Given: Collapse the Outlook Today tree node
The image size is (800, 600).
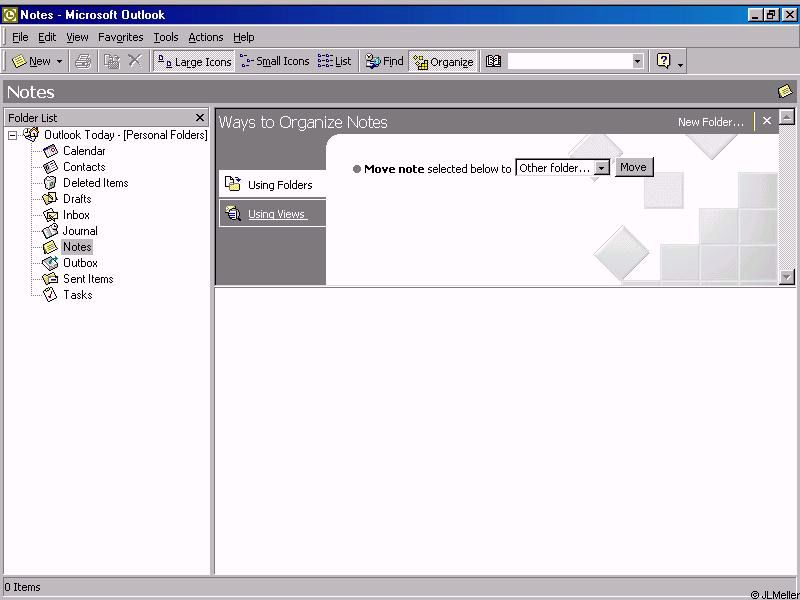Looking at the screenshot, I should click(x=13, y=135).
